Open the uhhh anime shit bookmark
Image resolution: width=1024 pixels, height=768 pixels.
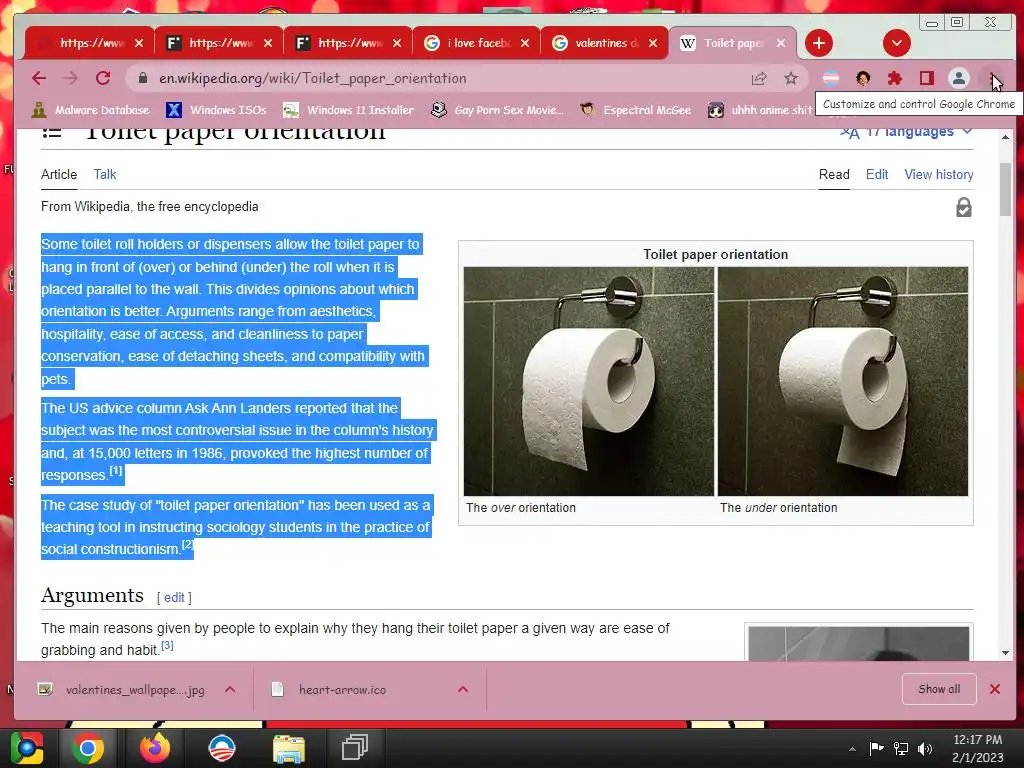(x=760, y=110)
